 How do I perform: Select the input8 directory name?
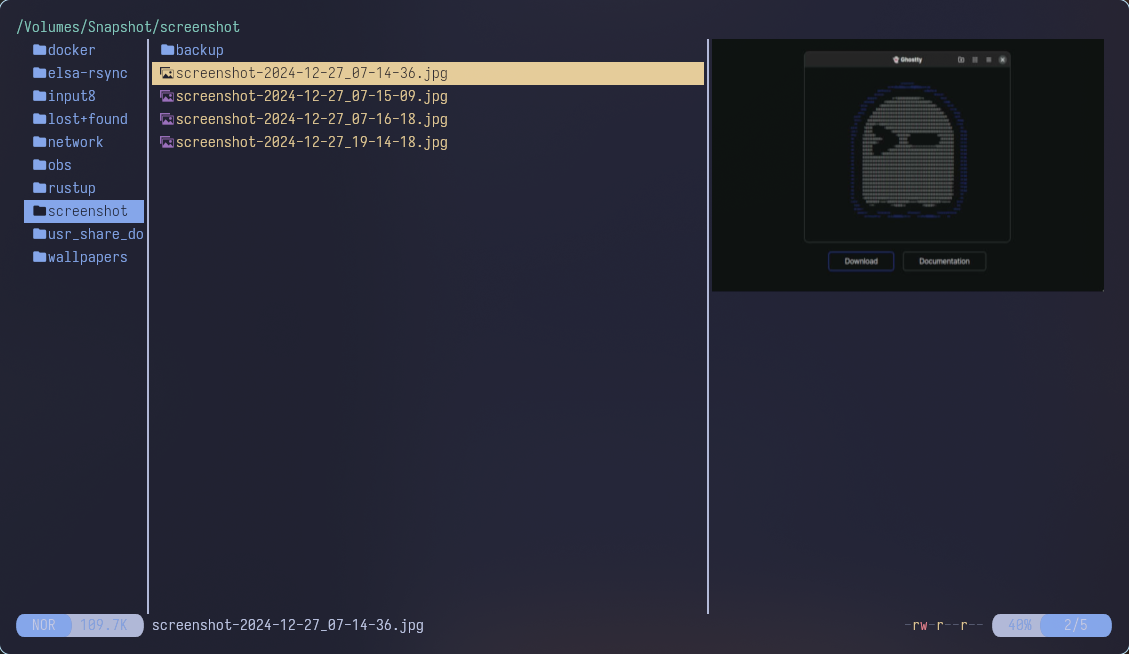[x=71, y=96]
